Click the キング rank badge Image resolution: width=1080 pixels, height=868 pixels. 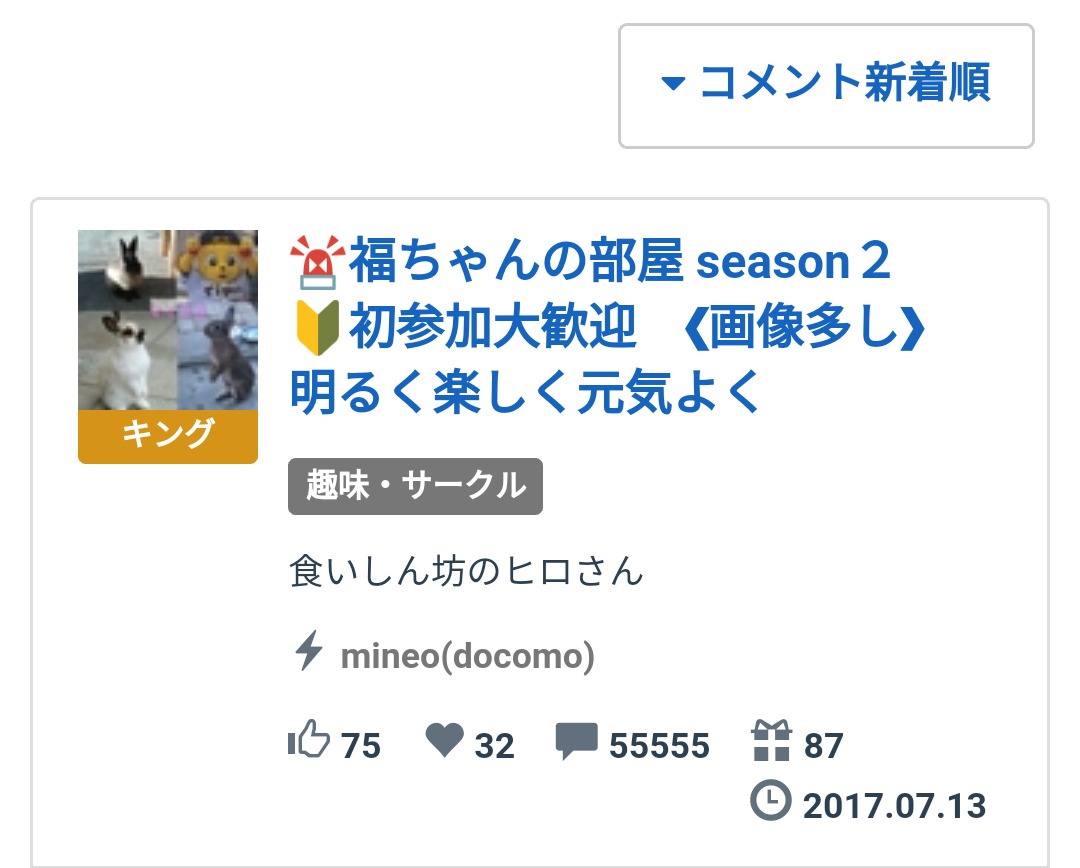click(167, 436)
